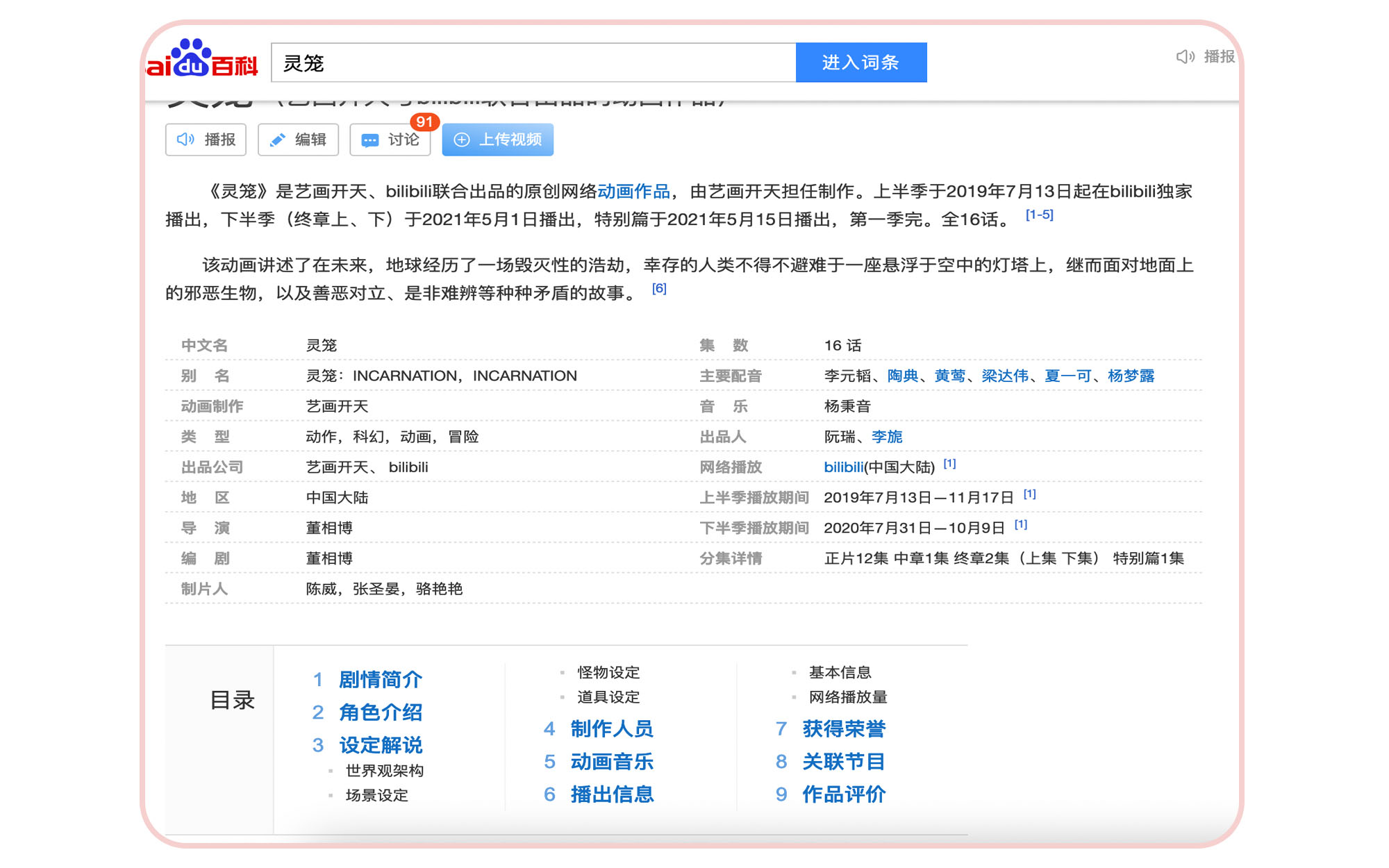Jump to 道具设定 sub-entry
Screen dimensions: 1389x868
pyautogui.click(x=608, y=696)
